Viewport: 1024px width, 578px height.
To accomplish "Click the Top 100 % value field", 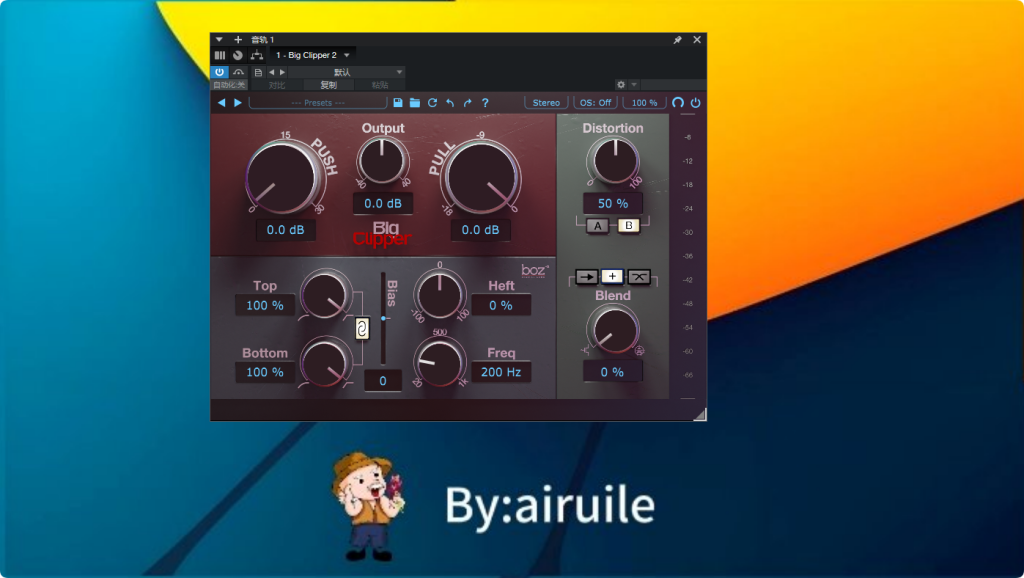I will (x=264, y=305).
